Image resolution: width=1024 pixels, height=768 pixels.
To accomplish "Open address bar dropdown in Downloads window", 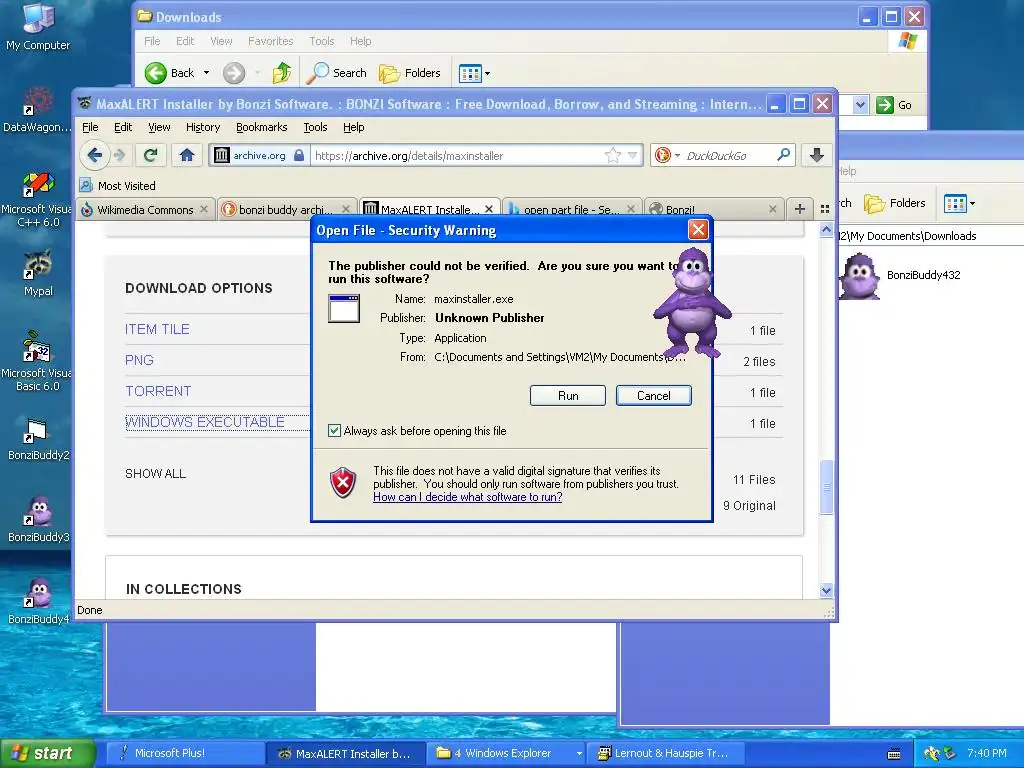I will click(x=860, y=104).
